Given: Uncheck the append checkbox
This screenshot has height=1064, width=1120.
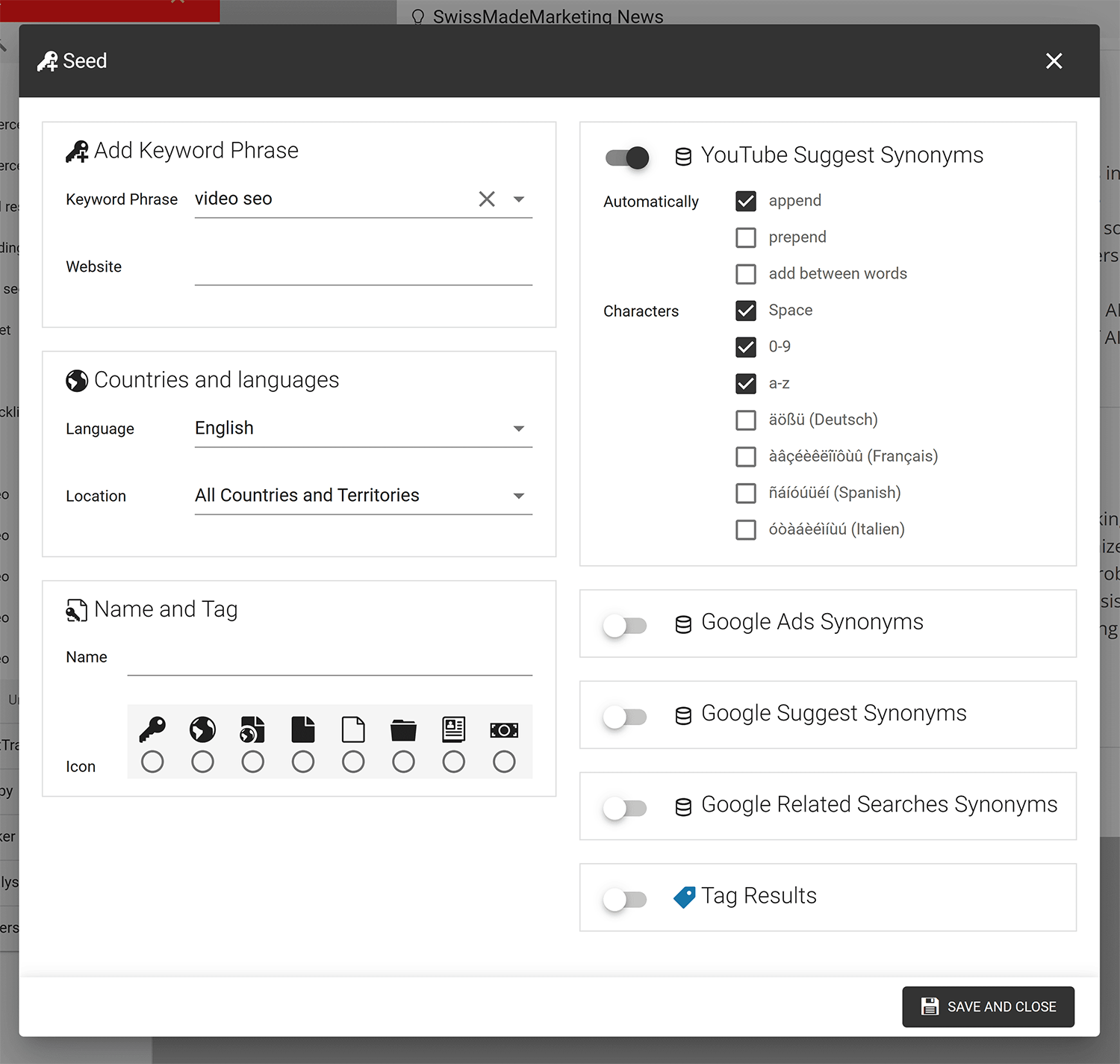Looking at the screenshot, I should (x=746, y=201).
